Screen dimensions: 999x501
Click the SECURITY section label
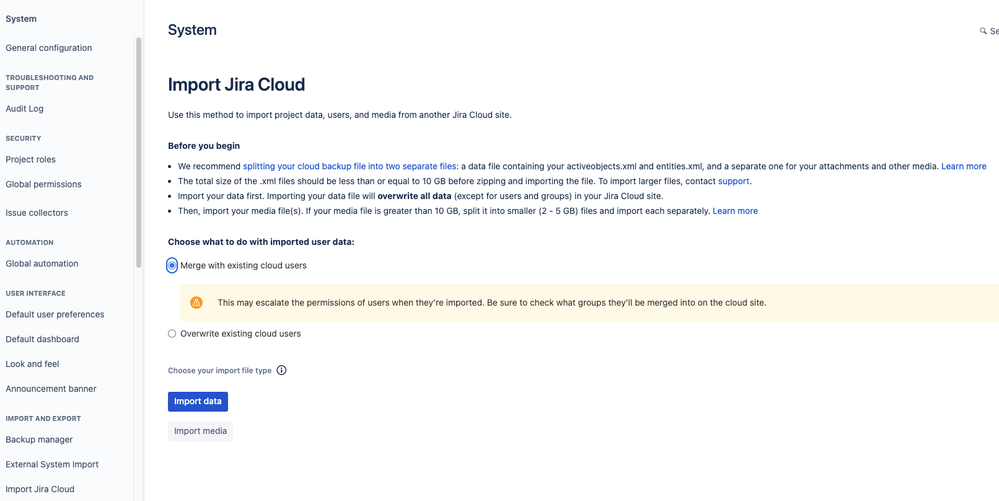pyautogui.click(x=24, y=138)
